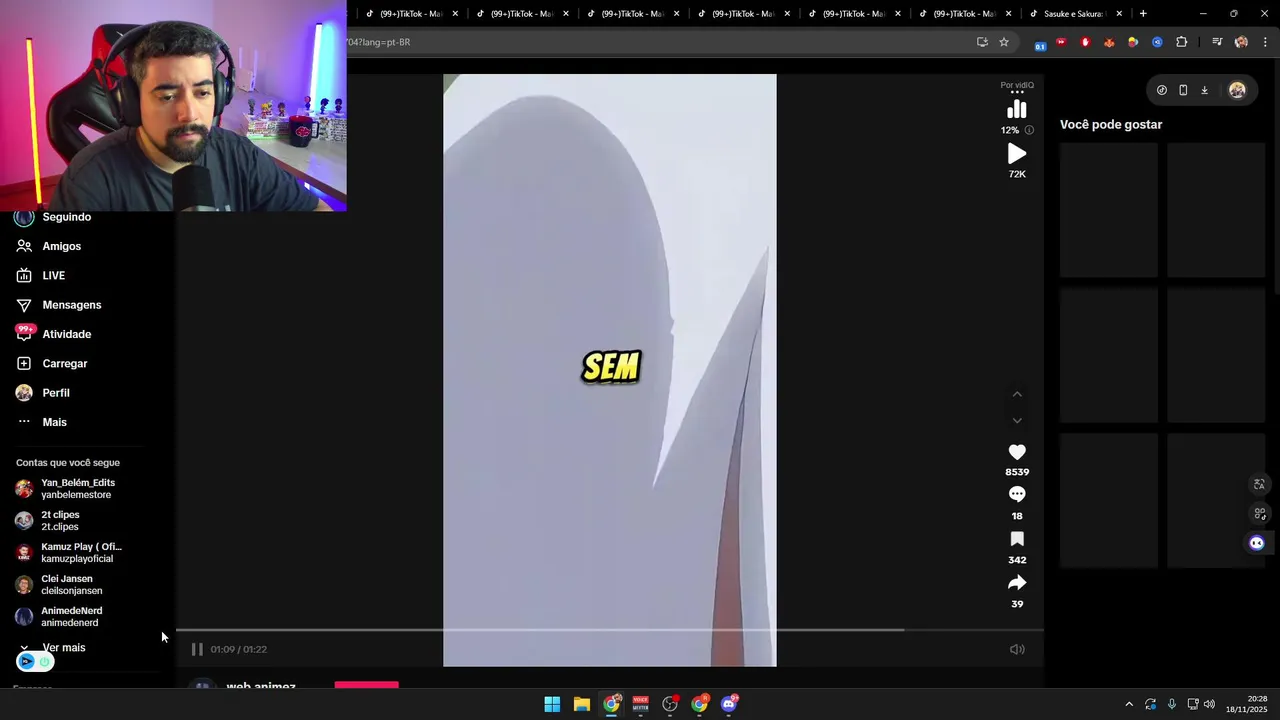The width and height of the screenshot is (1280, 720).
Task: Click the 72K play count icon
Action: (1017, 154)
